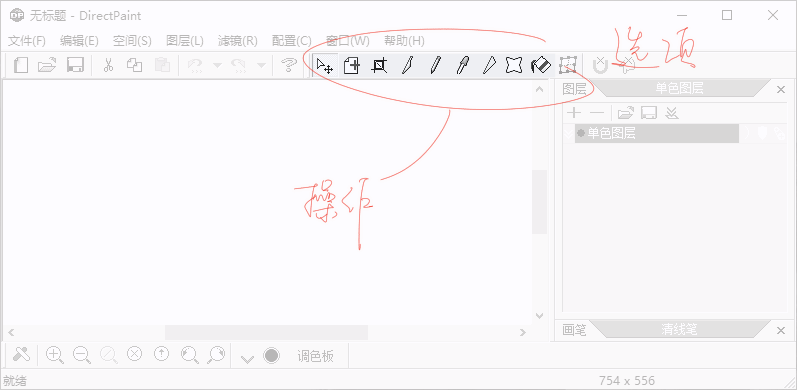Toggle the magnet snap option
The height and width of the screenshot is (390, 797).
(600, 66)
